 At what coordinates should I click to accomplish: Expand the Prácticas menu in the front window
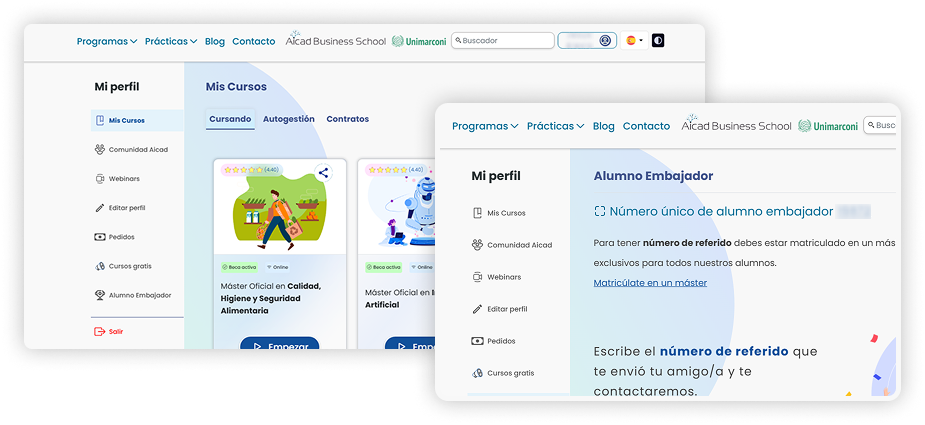pyautogui.click(x=556, y=126)
